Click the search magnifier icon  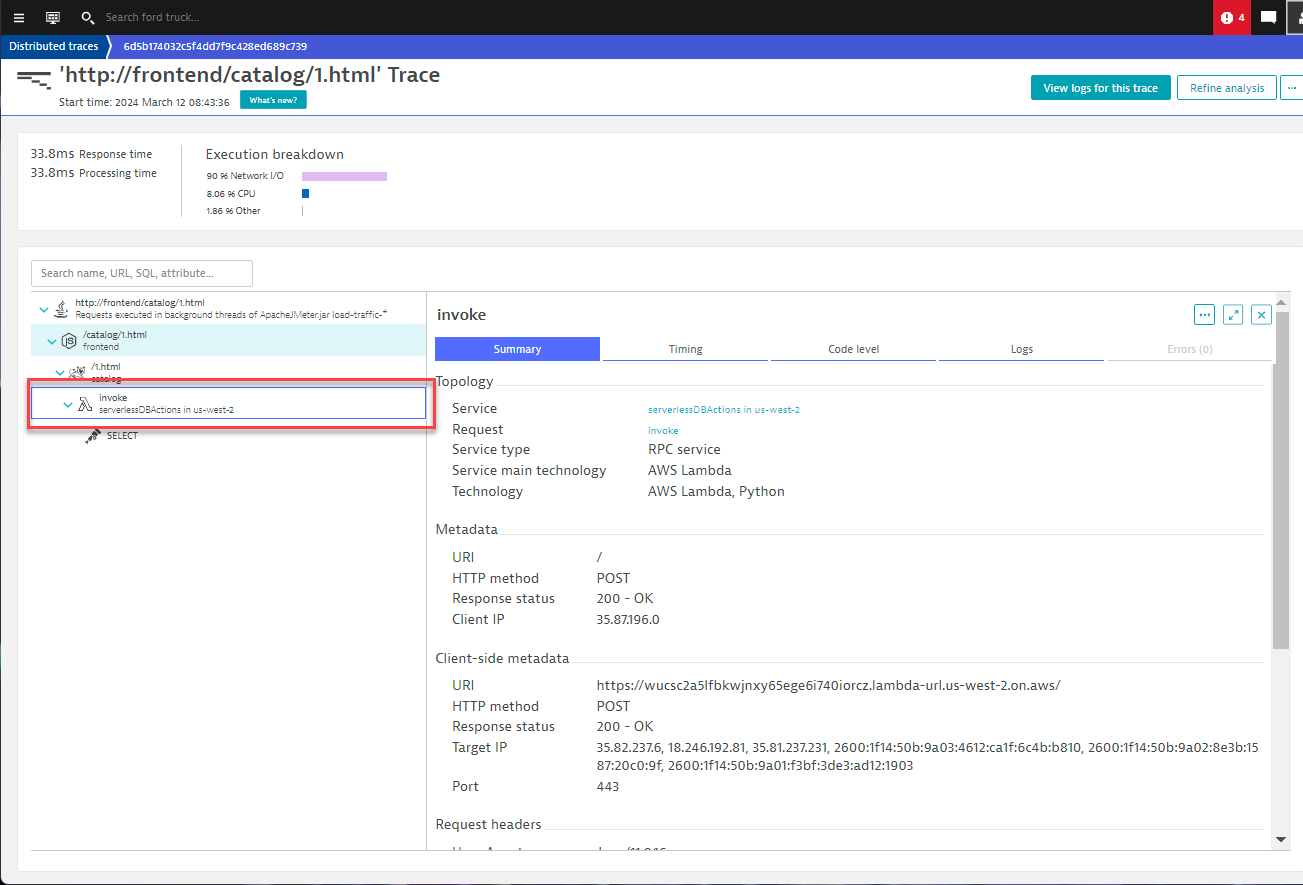(88, 17)
